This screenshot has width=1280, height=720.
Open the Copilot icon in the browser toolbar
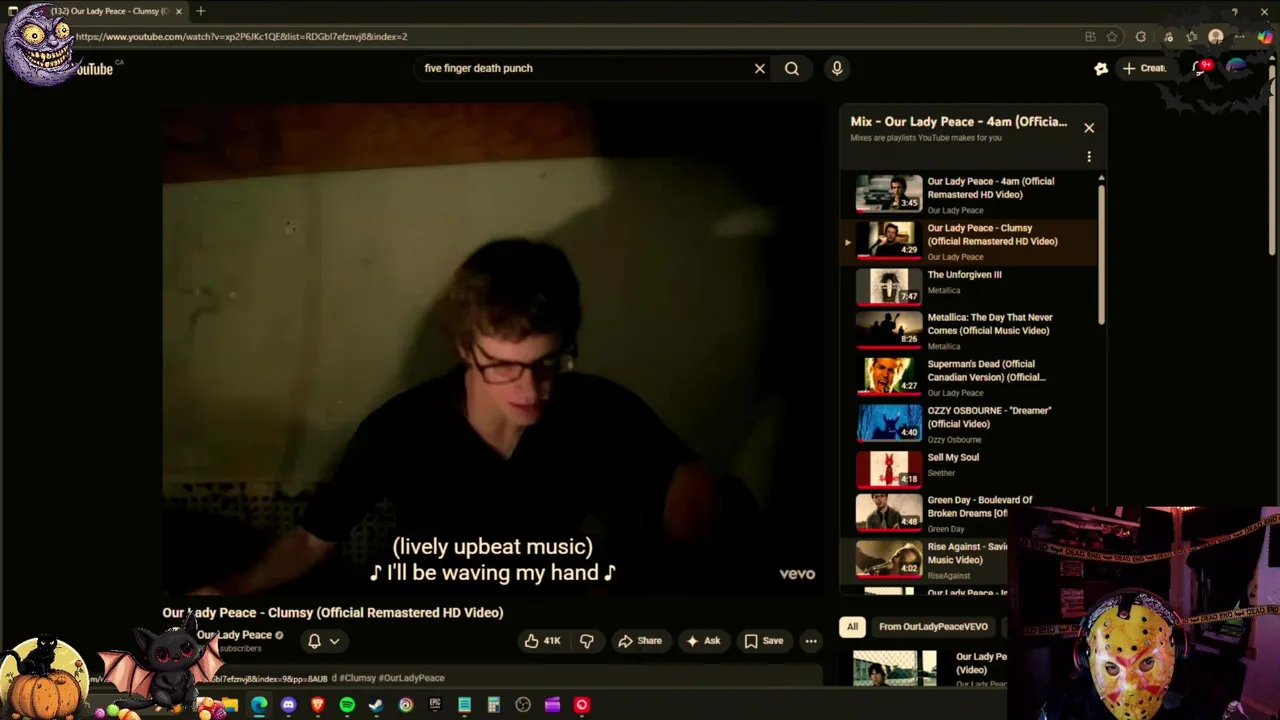coord(1265,37)
